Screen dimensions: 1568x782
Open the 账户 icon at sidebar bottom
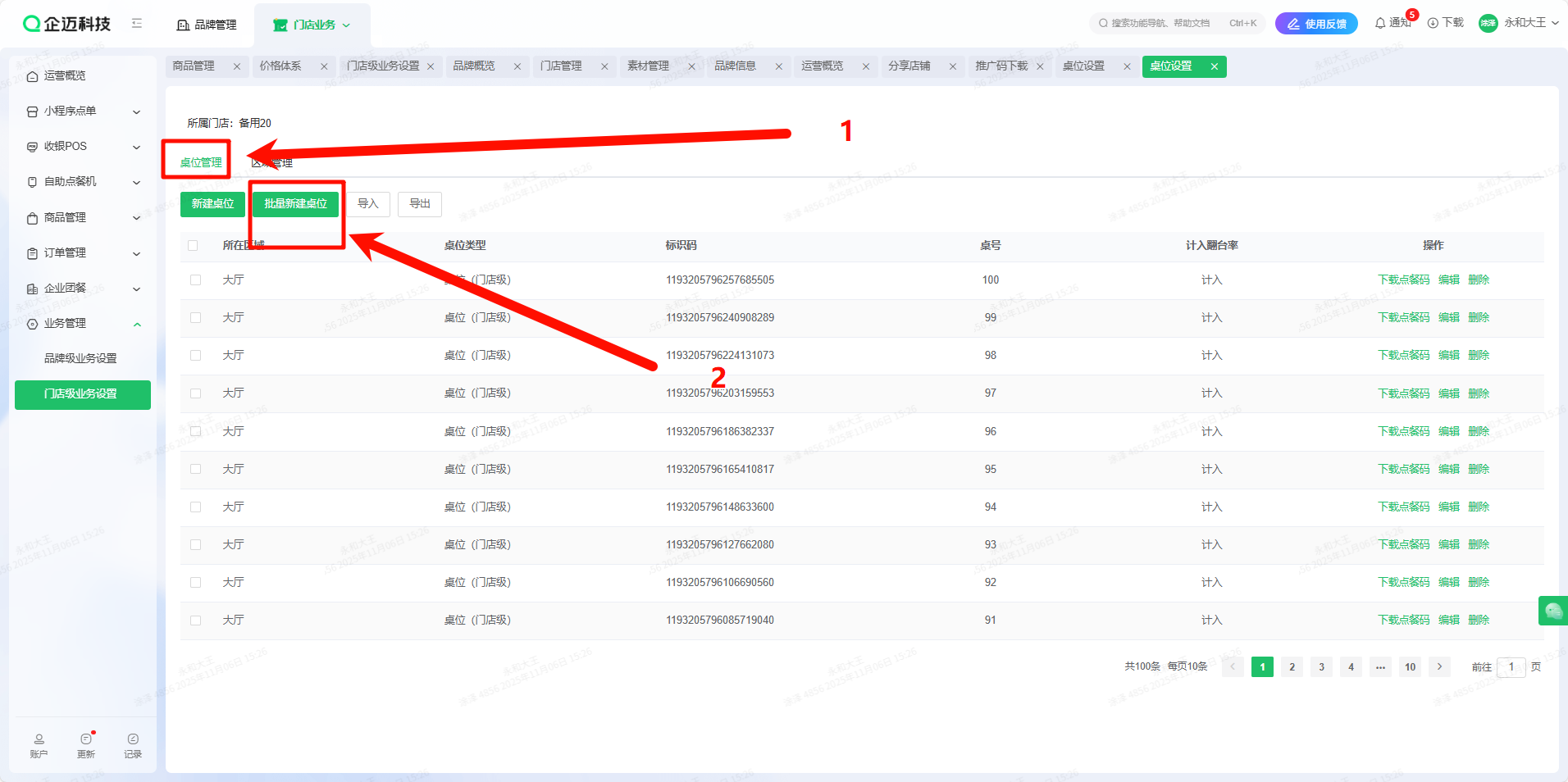[39, 745]
